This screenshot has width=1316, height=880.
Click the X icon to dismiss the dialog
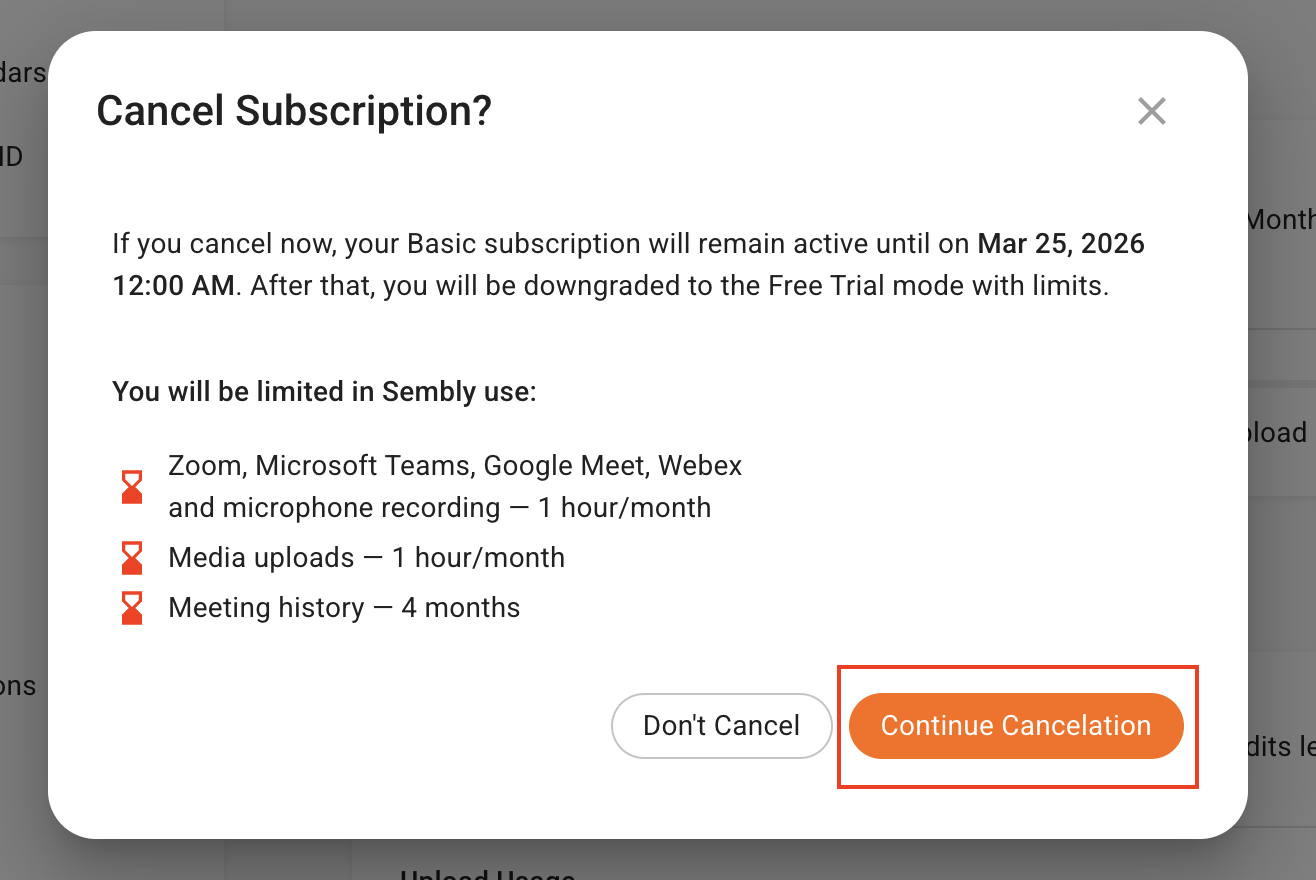click(x=1151, y=111)
